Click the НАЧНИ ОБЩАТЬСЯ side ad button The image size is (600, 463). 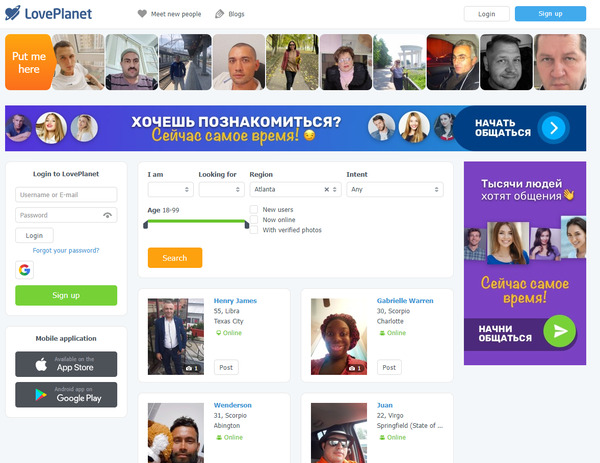coord(521,334)
